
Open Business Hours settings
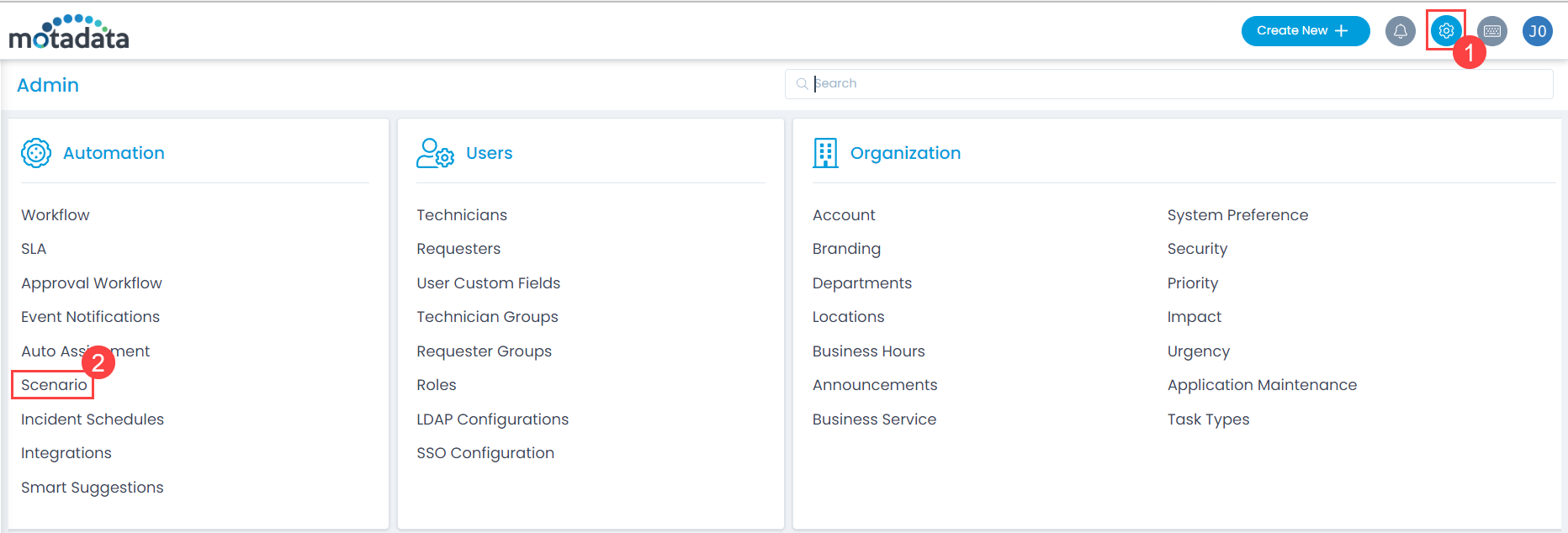tap(868, 351)
